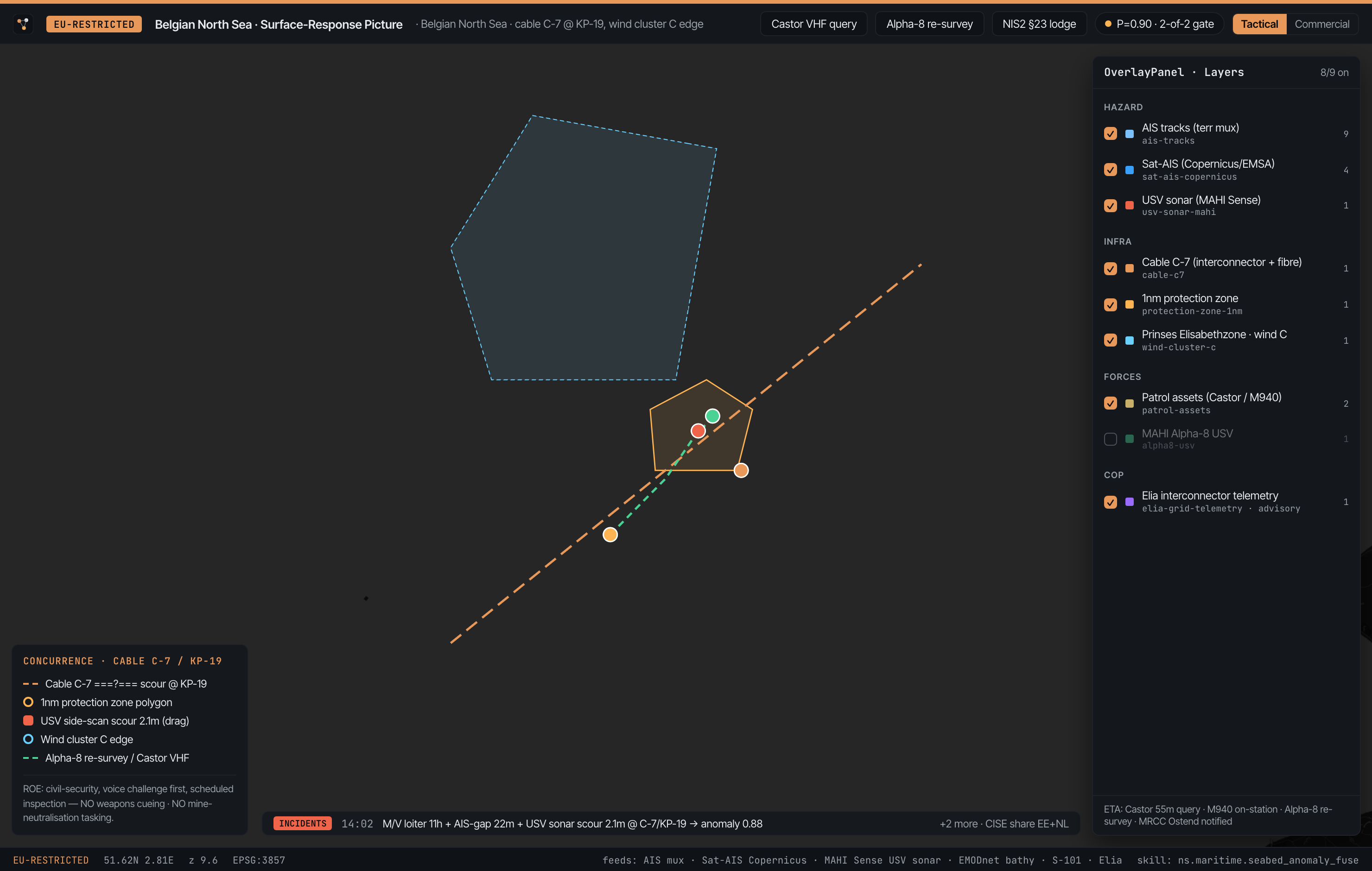Image resolution: width=1372 pixels, height=871 pixels.
Task: Open the +2 more incidents link
Action: (x=1004, y=824)
